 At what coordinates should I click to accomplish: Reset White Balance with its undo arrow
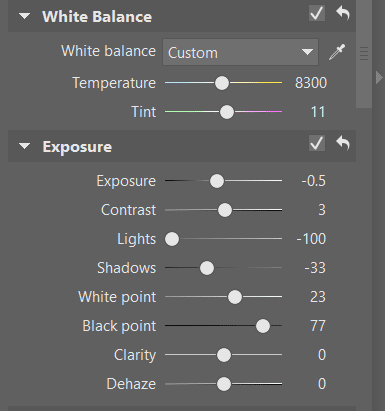[343, 13]
